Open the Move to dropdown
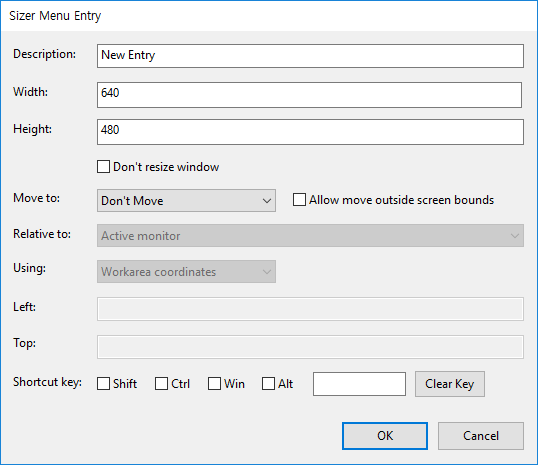Viewport: 538px width, 465px height. pyautogui.click(x=186, y=201)
